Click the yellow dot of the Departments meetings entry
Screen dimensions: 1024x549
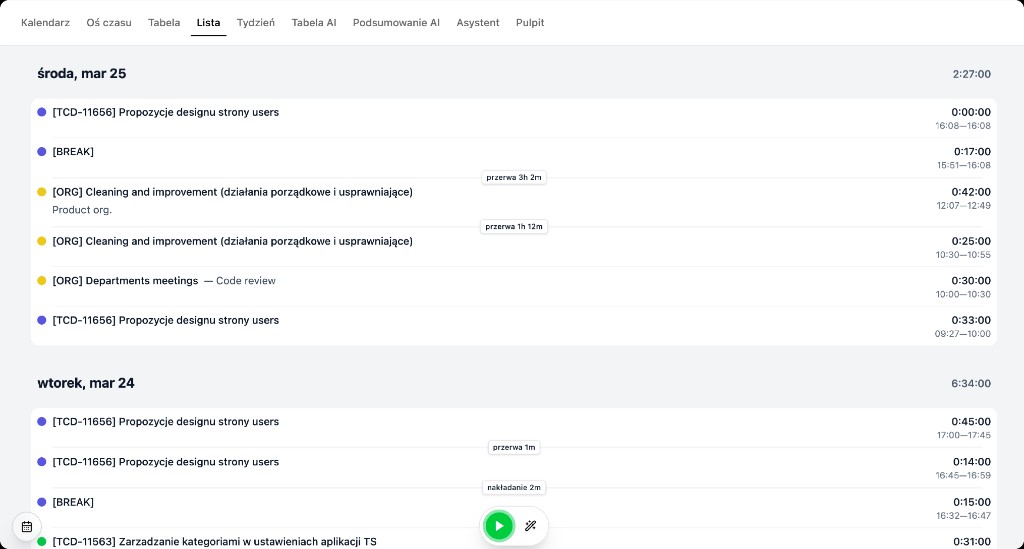click(42, 281)
